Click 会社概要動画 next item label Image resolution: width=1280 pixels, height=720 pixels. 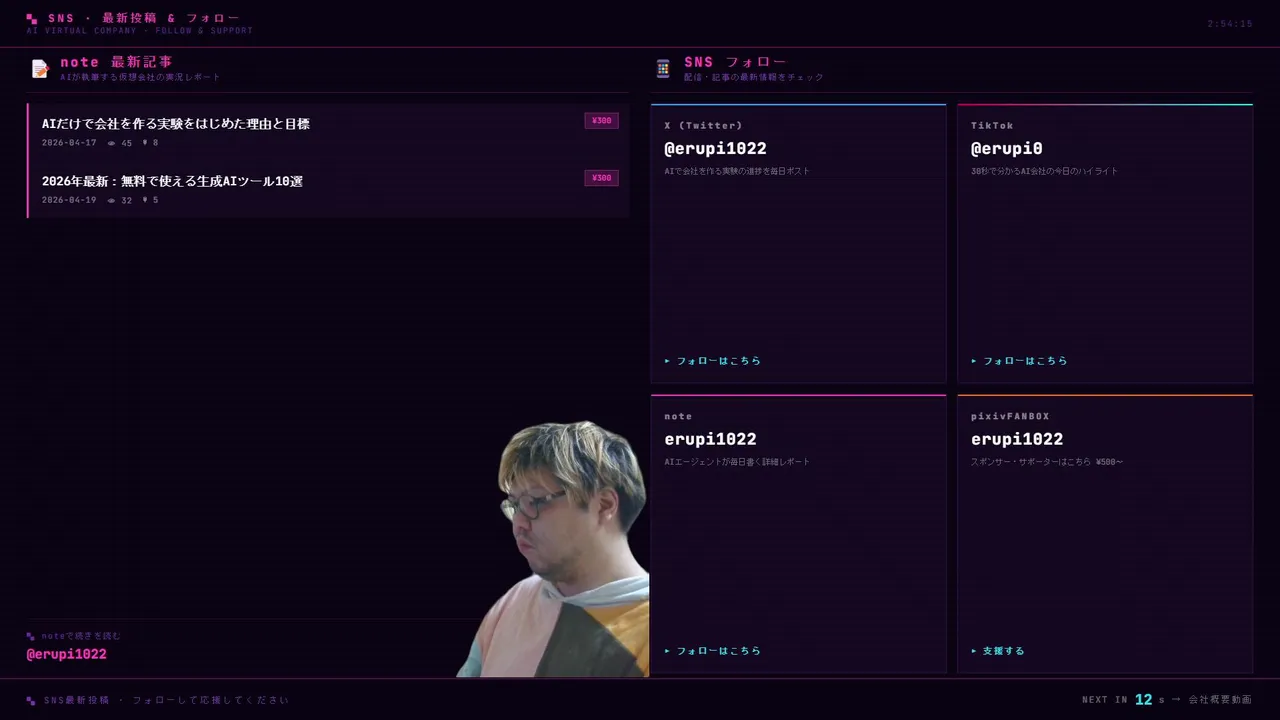coord(1220,700)
